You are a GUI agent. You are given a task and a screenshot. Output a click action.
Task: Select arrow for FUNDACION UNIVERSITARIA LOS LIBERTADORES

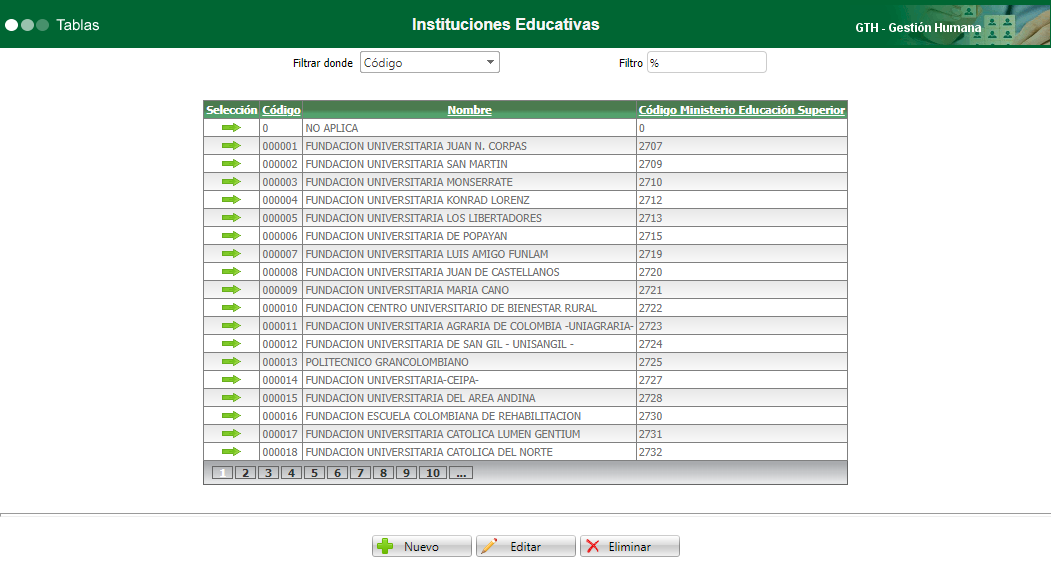point(231,218)
